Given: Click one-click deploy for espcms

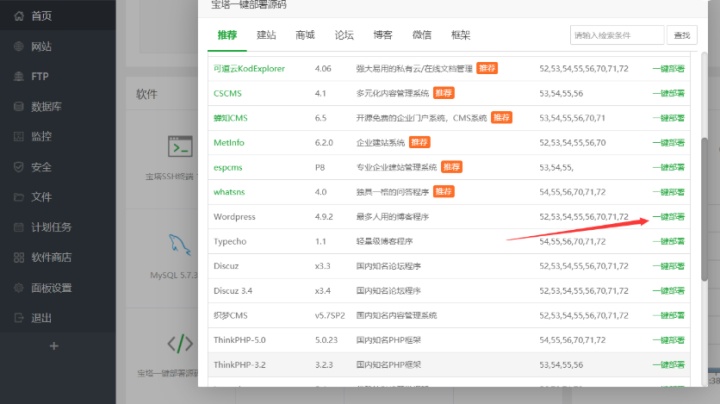Looking at the screenshot, I should tap(669, 167).
